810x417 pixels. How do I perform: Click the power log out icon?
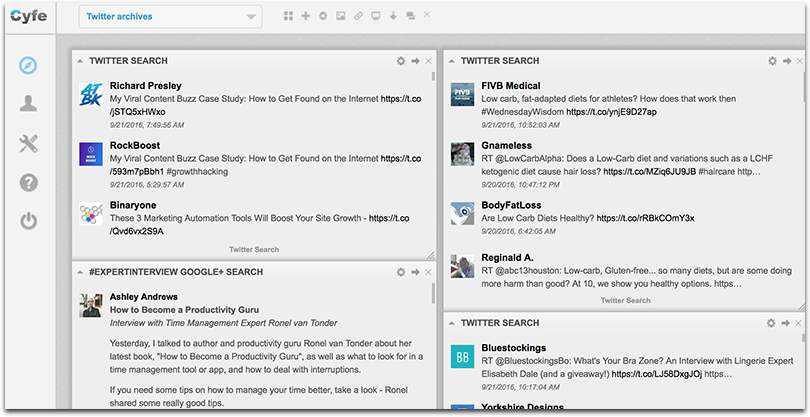(x=28, y=221)
